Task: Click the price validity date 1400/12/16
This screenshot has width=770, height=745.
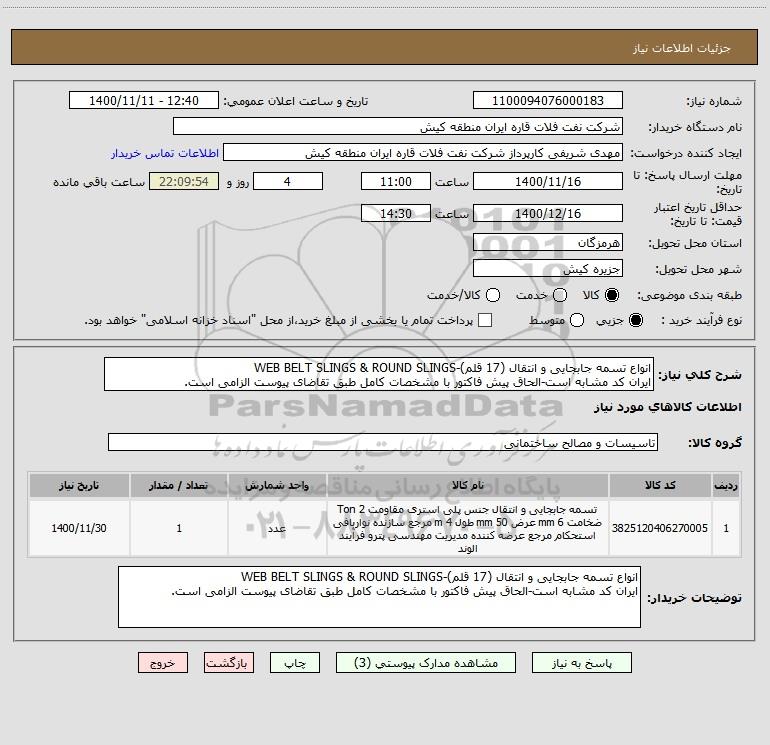Action: pos(548,213)
